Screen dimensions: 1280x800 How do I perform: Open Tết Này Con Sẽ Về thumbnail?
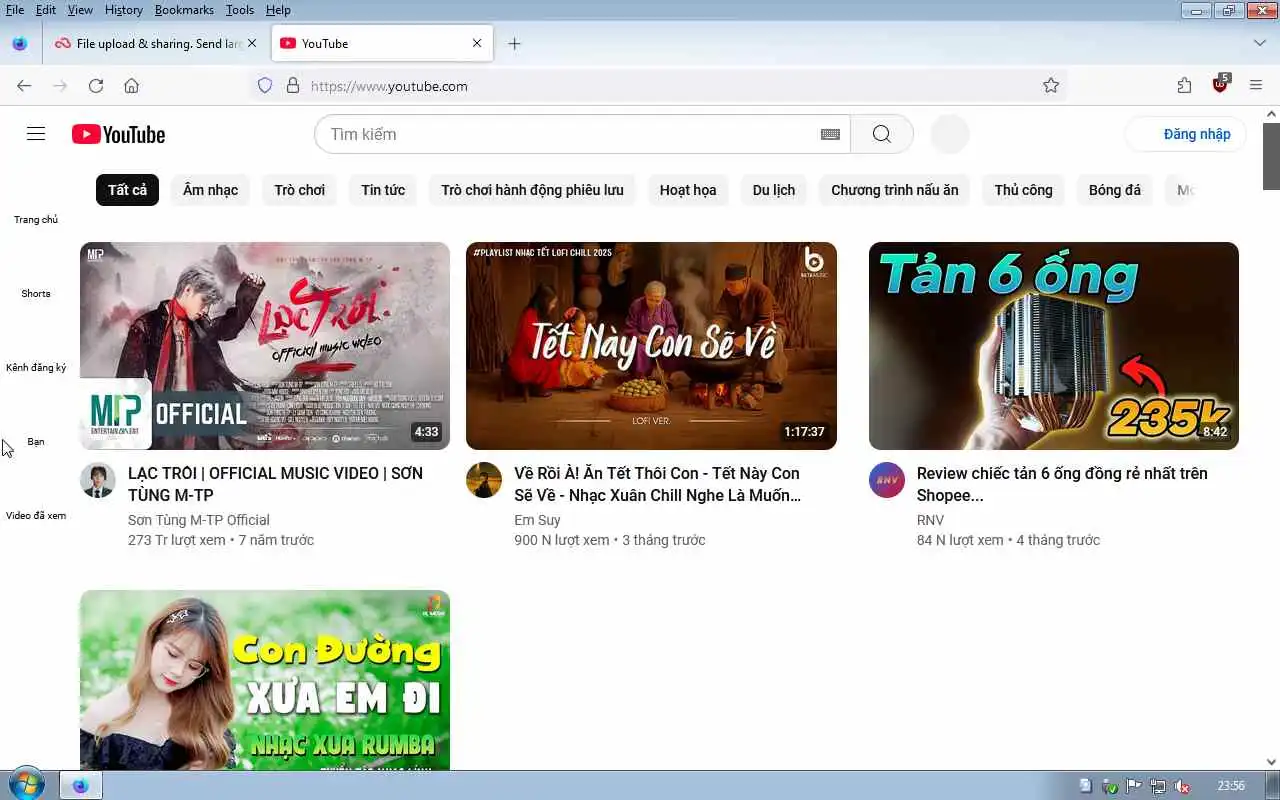point(651,346)
